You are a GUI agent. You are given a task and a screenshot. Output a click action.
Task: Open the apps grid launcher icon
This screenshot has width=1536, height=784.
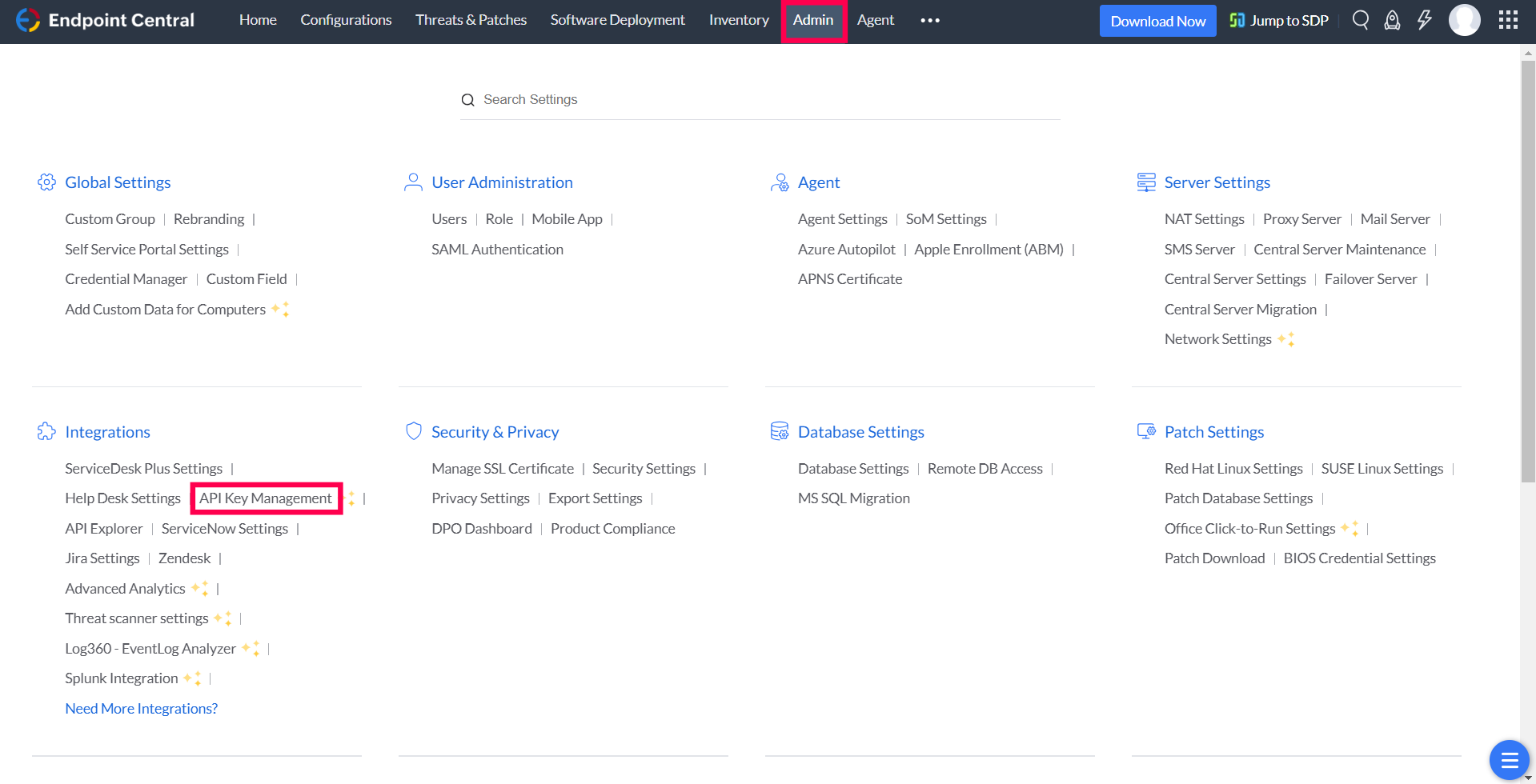pyautogui.click(x=1508, y=20)
